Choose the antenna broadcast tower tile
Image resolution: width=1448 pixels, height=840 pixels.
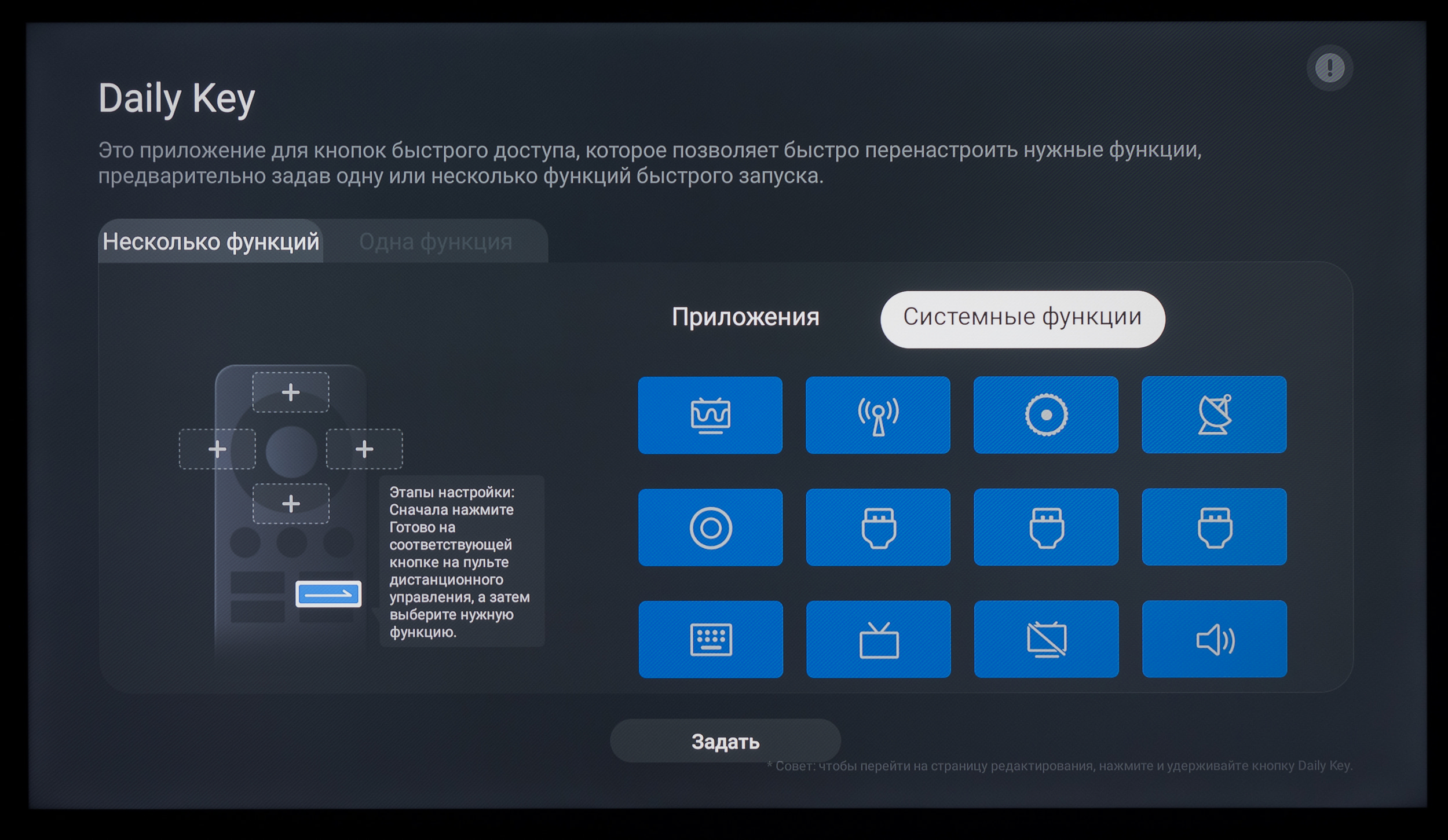pos(877,415)
